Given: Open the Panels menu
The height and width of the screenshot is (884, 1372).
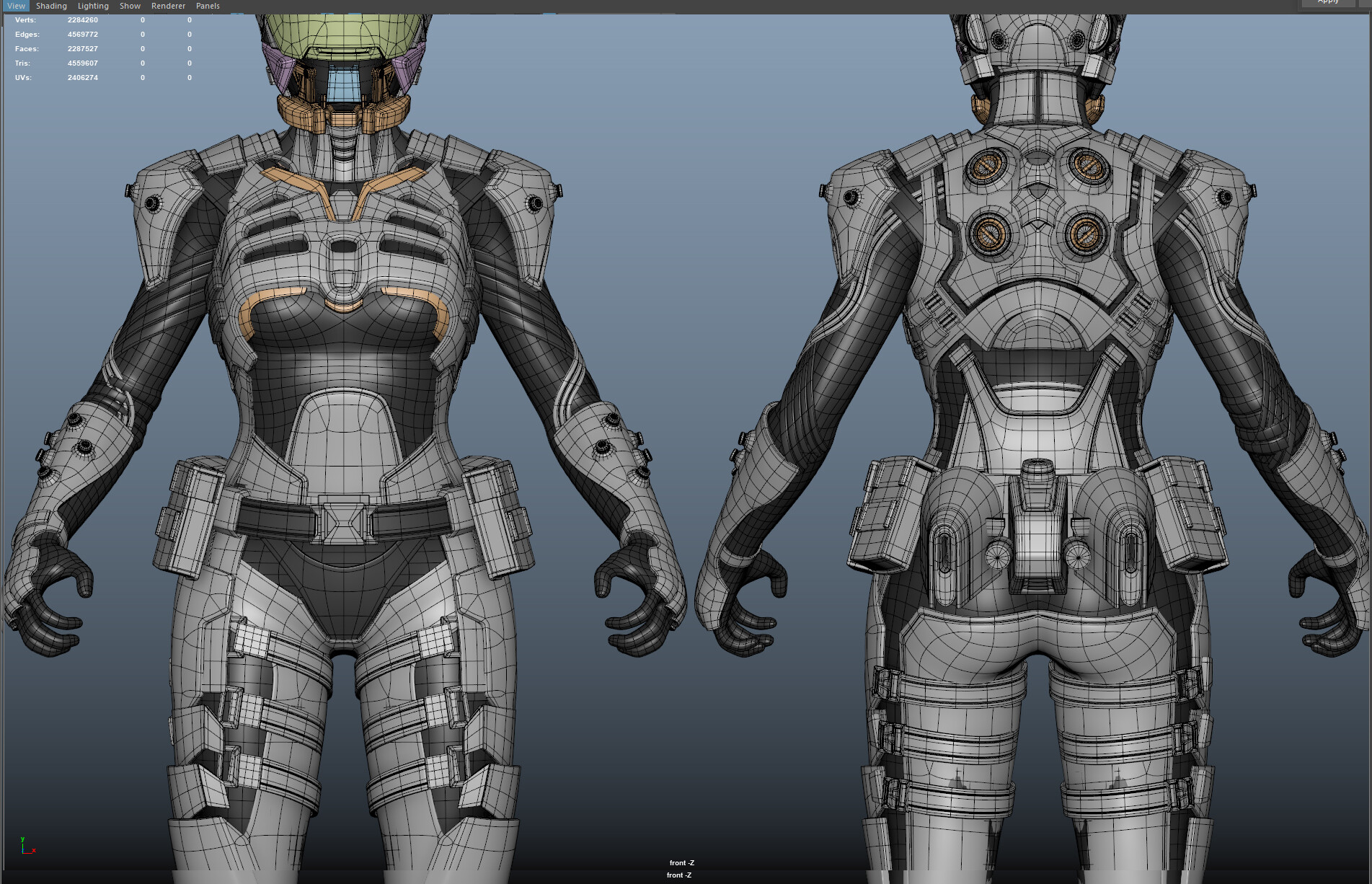Looking at the screenshot, I should [208, 6].
